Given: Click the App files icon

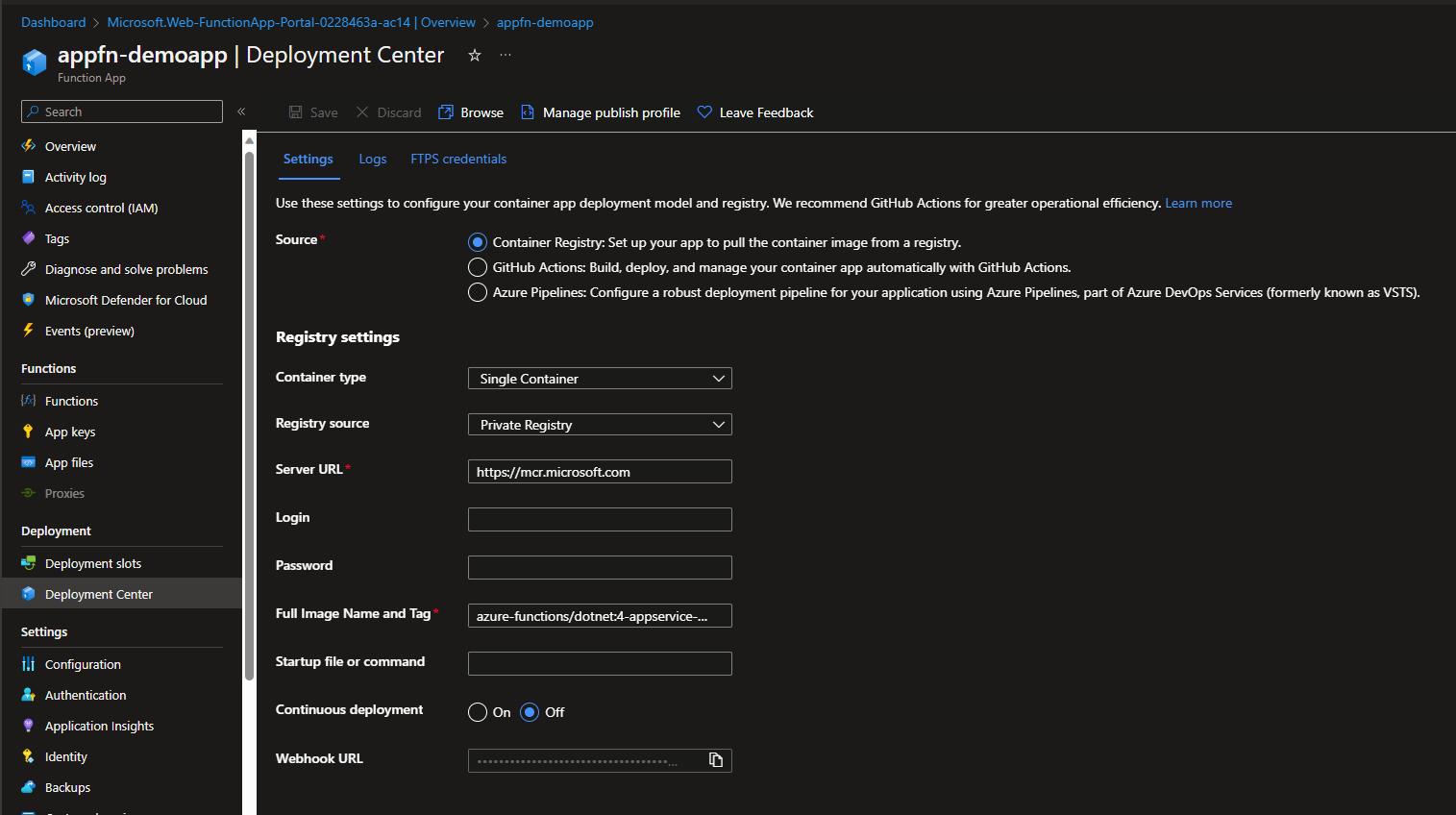Looking at the screenshot, I should 29,462.
